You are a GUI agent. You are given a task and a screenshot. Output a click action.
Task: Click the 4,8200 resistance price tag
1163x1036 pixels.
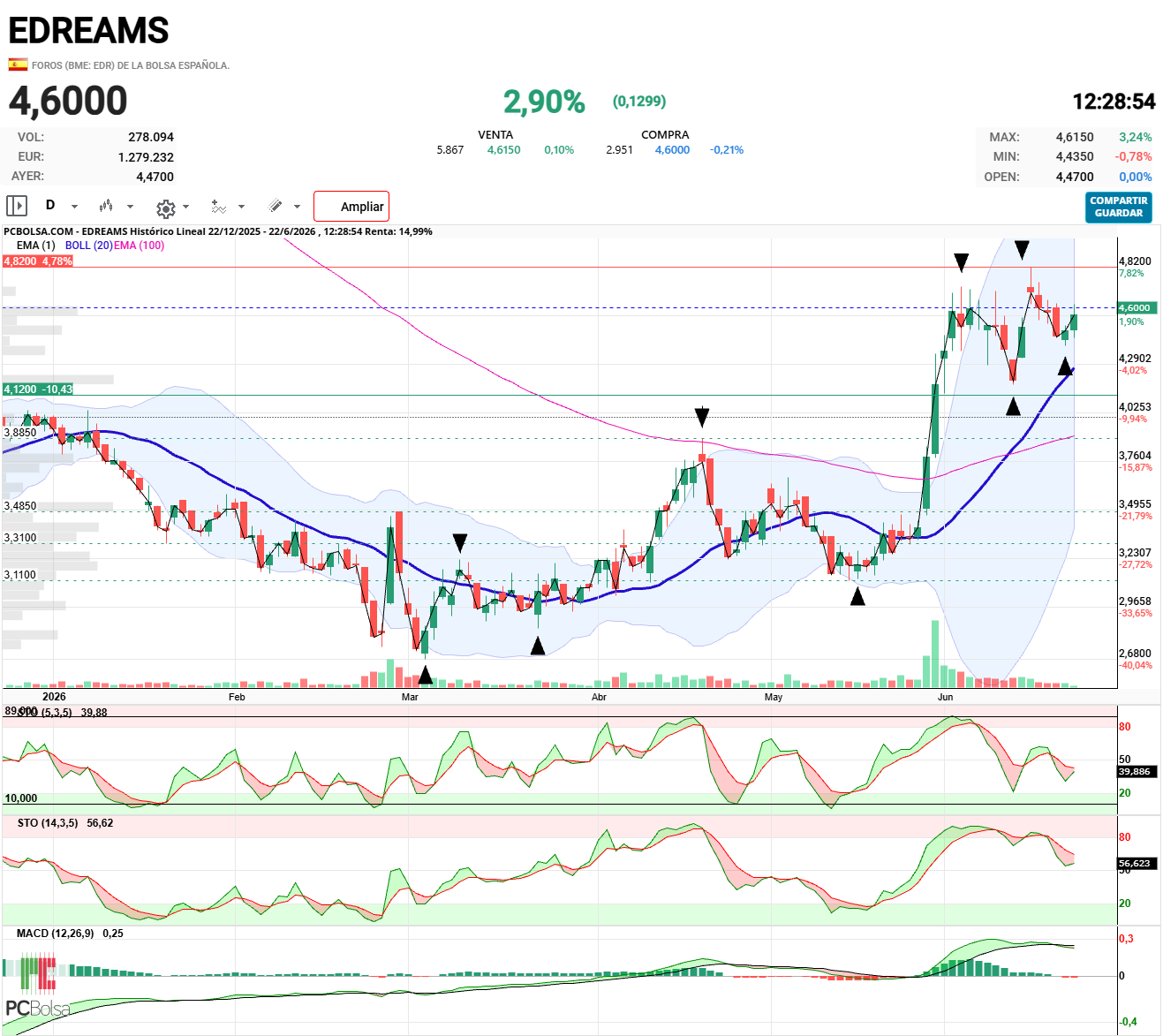[38, 261]
